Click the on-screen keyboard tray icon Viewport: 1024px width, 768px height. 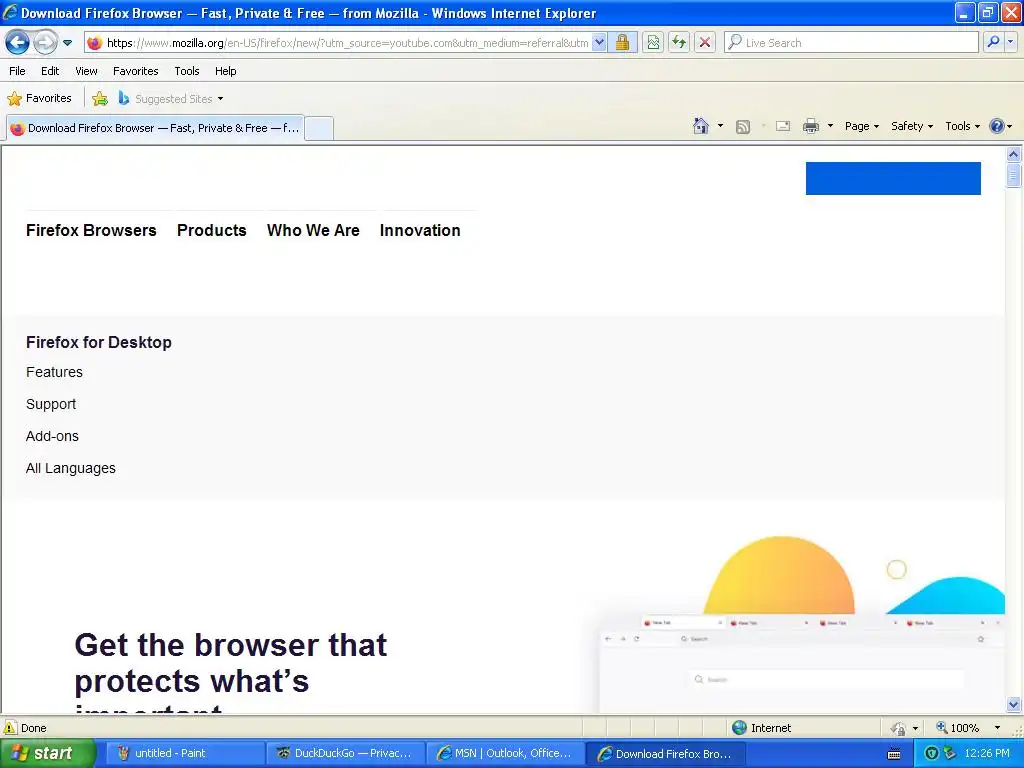coord(894,754)
